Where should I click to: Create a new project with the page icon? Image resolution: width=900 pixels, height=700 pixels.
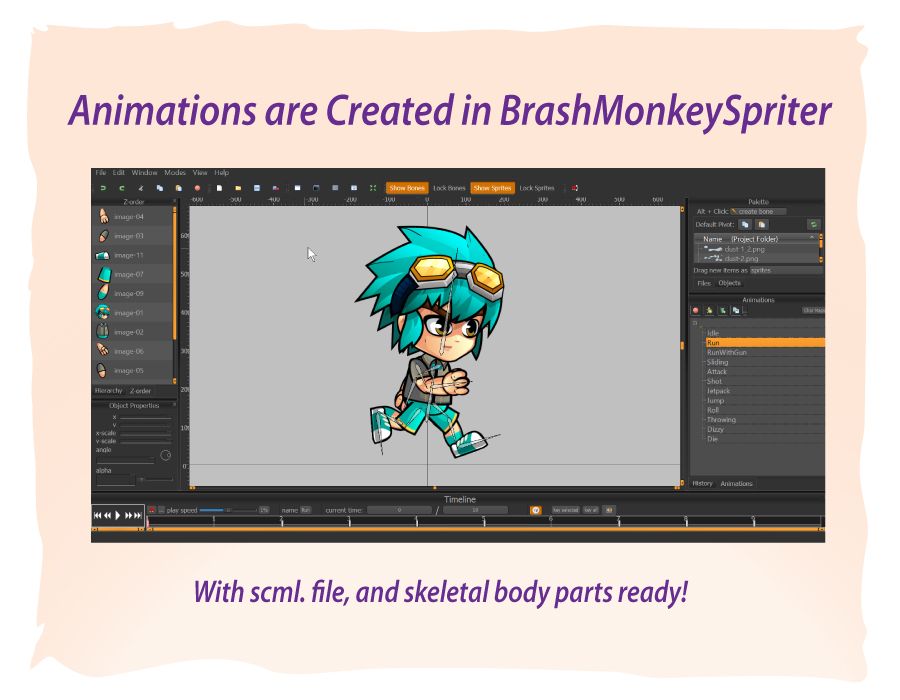(219, 188)
